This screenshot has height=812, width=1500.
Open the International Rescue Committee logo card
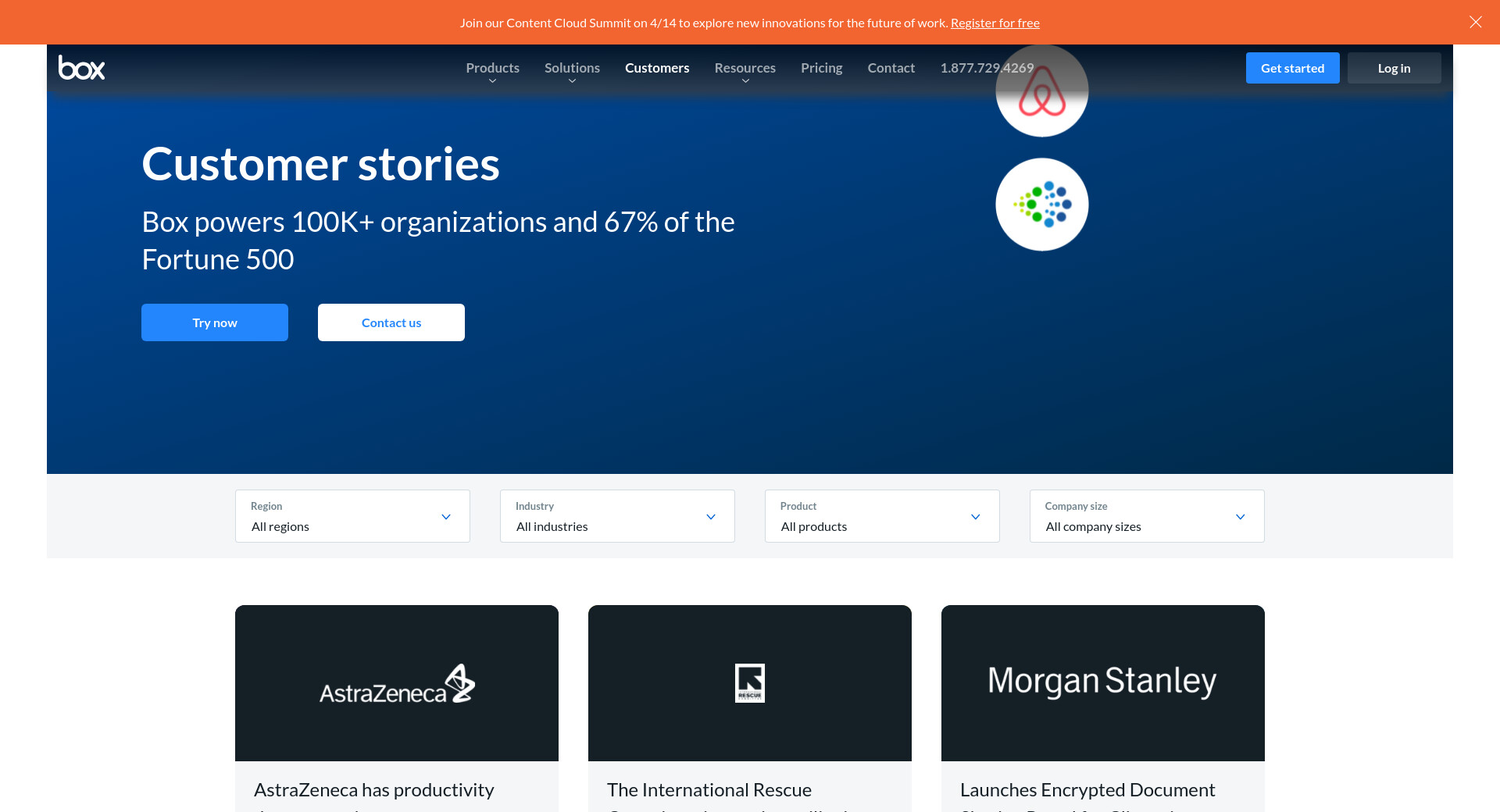click(x=749, y=682)
